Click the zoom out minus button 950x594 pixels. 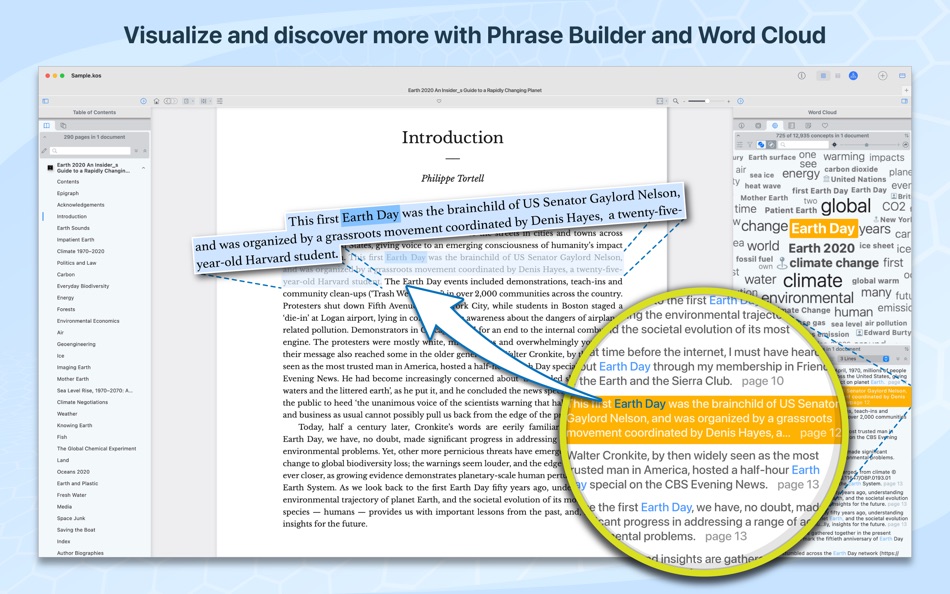pos(684,101)
